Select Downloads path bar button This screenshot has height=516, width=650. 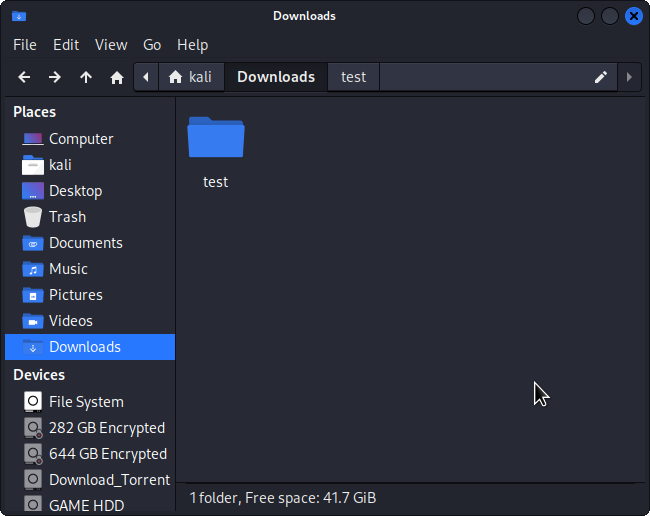pos(276,77)
